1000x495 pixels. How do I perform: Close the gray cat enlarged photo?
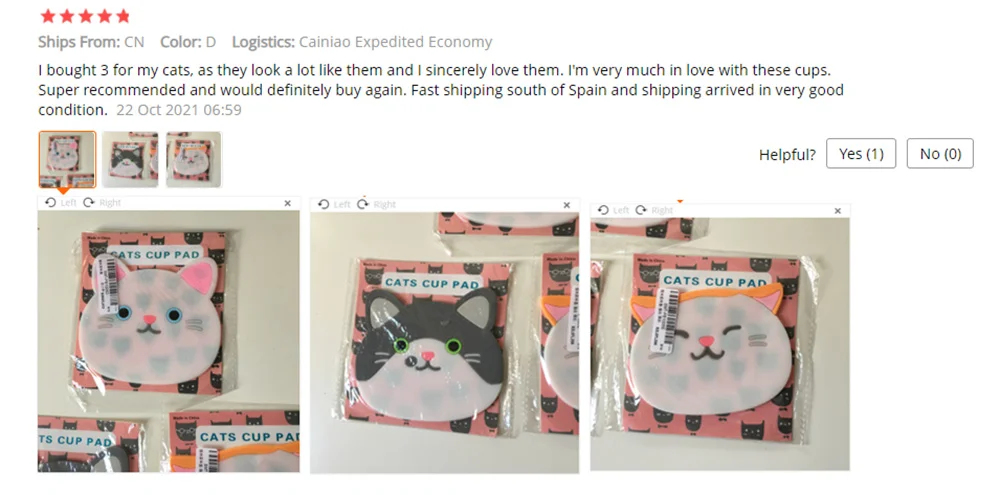pyautogui.click(x=566, y=205)
